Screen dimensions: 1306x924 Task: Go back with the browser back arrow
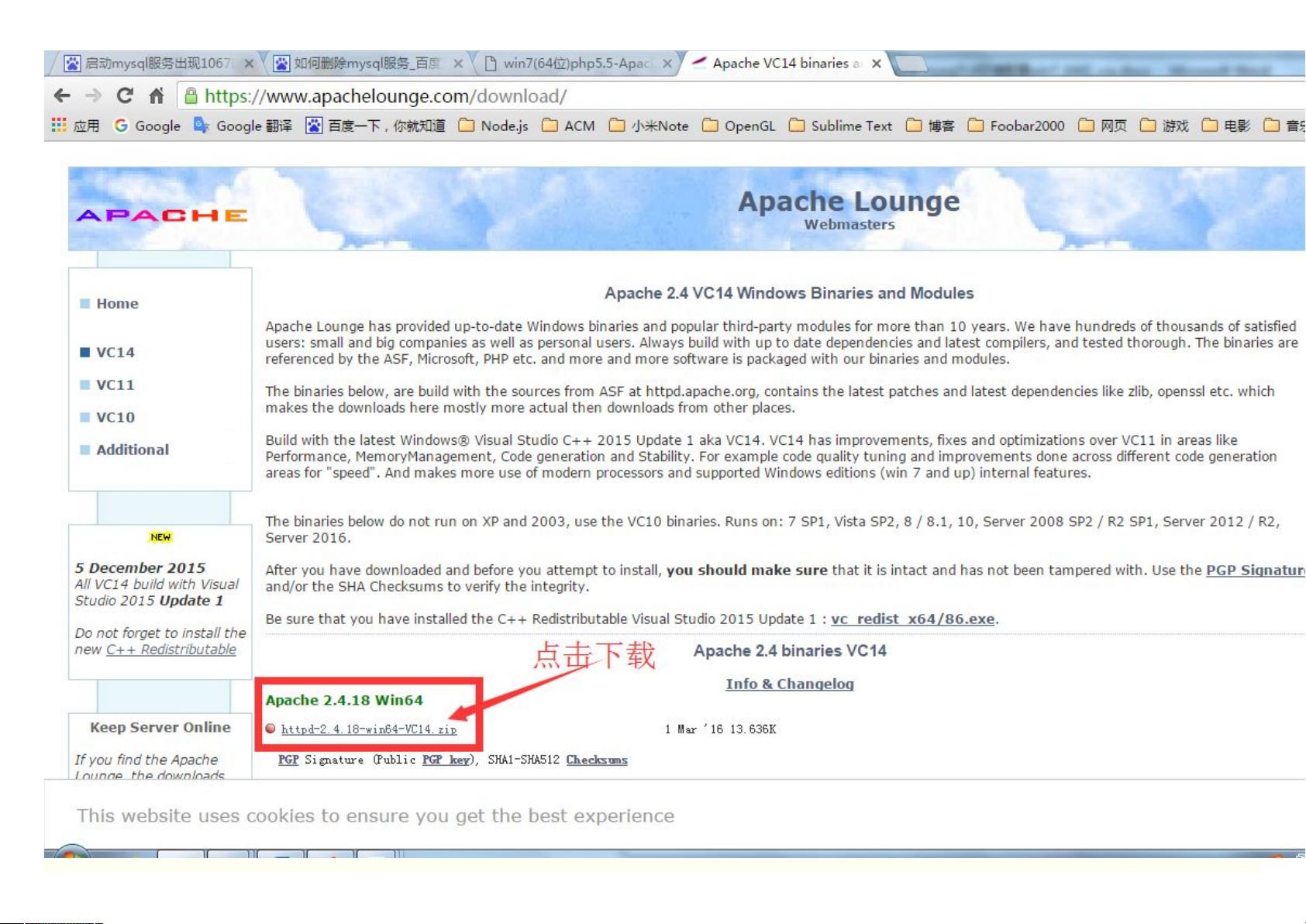point(62,95)
